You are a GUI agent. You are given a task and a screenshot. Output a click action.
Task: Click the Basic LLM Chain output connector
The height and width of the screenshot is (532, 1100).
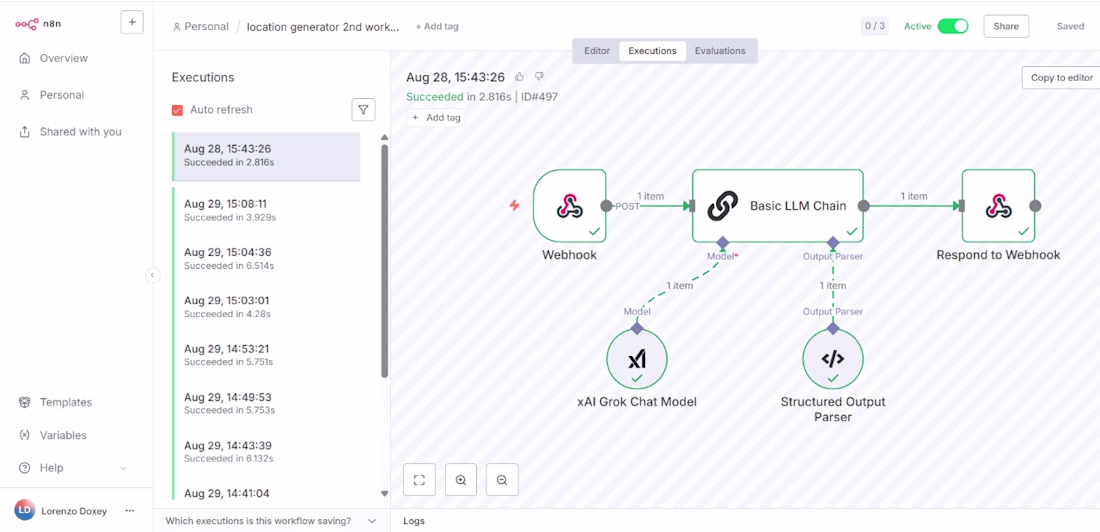(x=864, y=206)
